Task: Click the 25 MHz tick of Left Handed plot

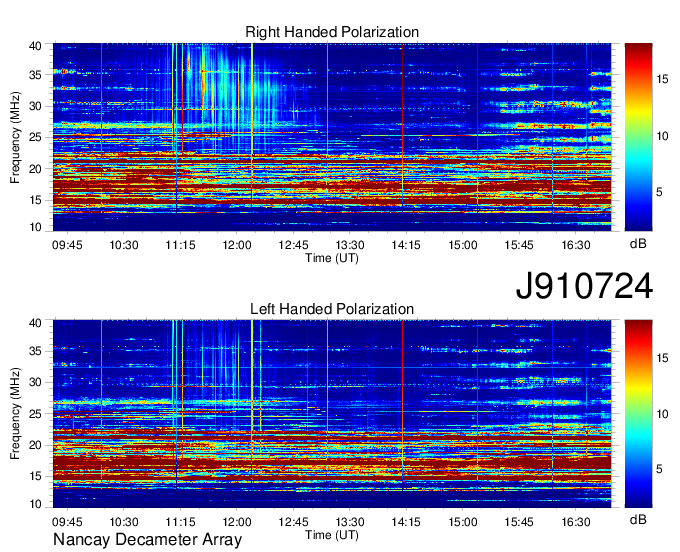Action: pyautogui.click(x=36, y=414)
